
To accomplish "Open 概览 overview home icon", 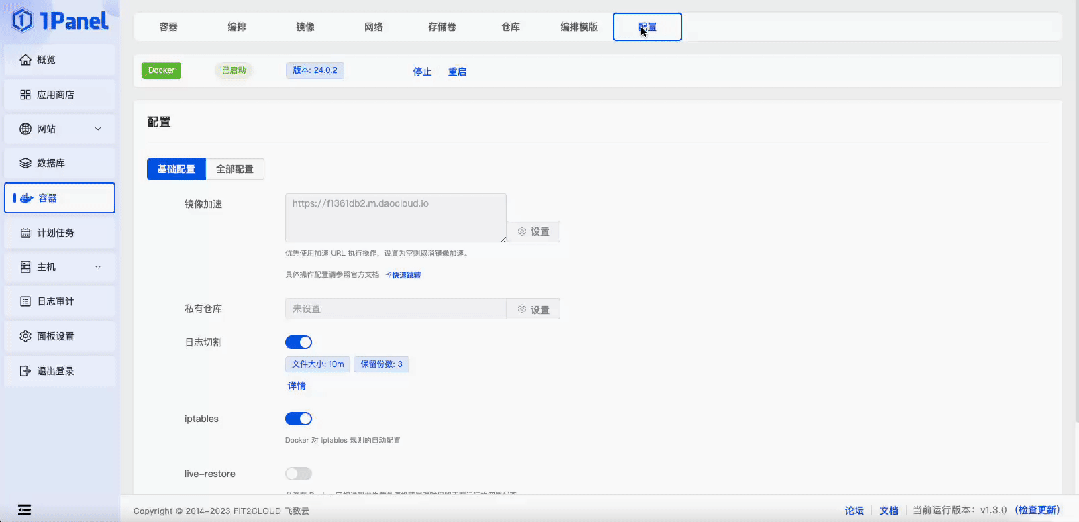I will tap(25, 60).
